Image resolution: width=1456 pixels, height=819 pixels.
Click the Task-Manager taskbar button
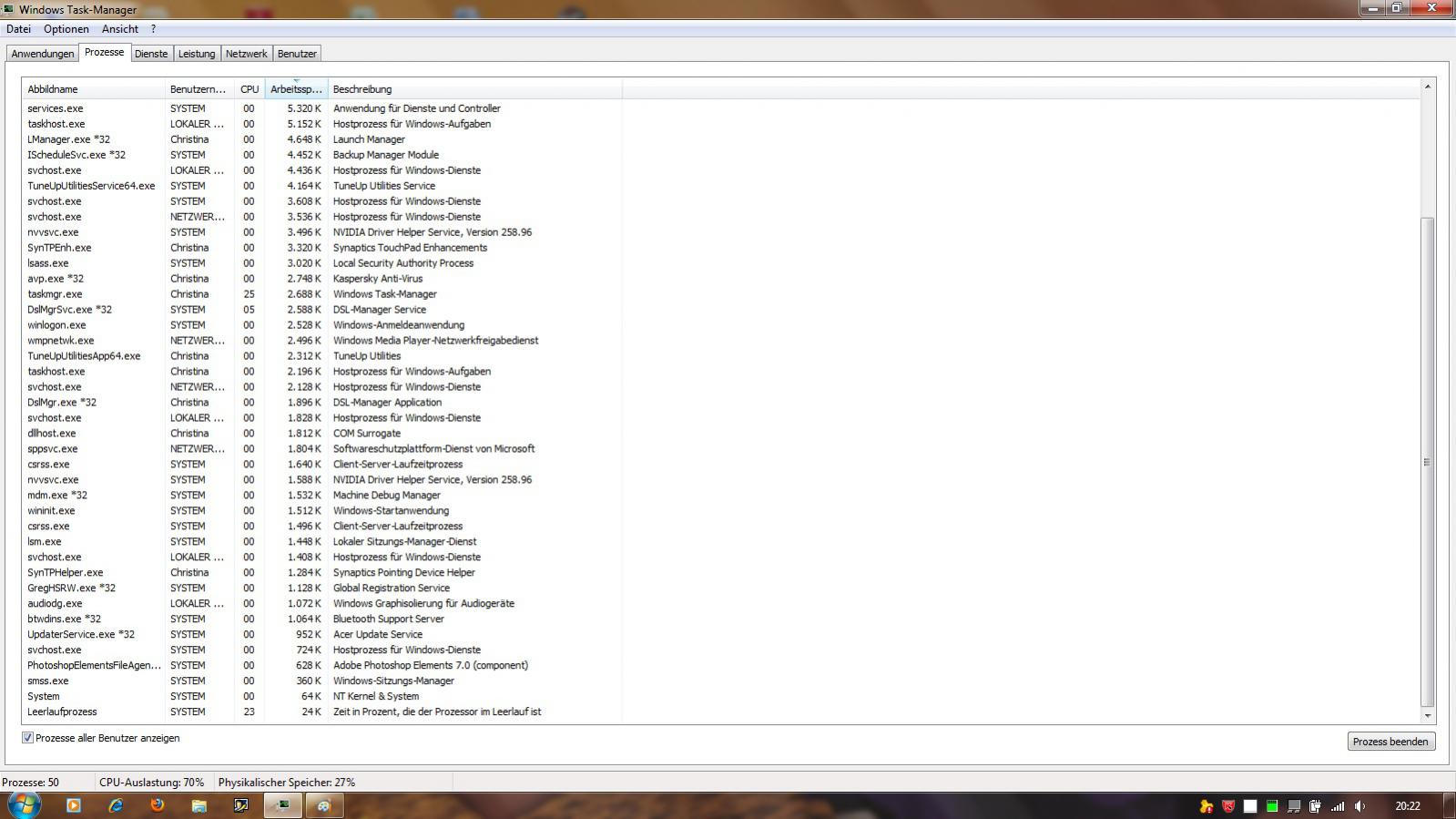click(x=283, y=805)
